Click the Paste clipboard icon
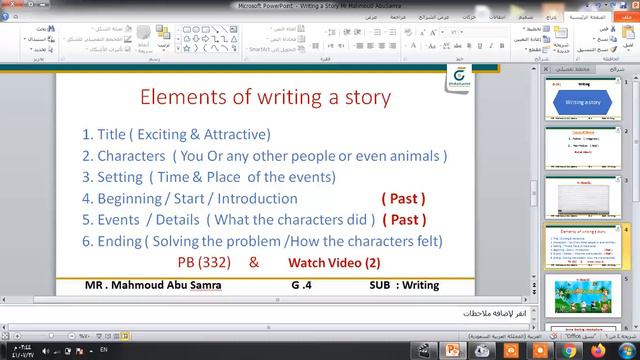The width and height of the screenshot is (640, 360). (x=628, y=33)
